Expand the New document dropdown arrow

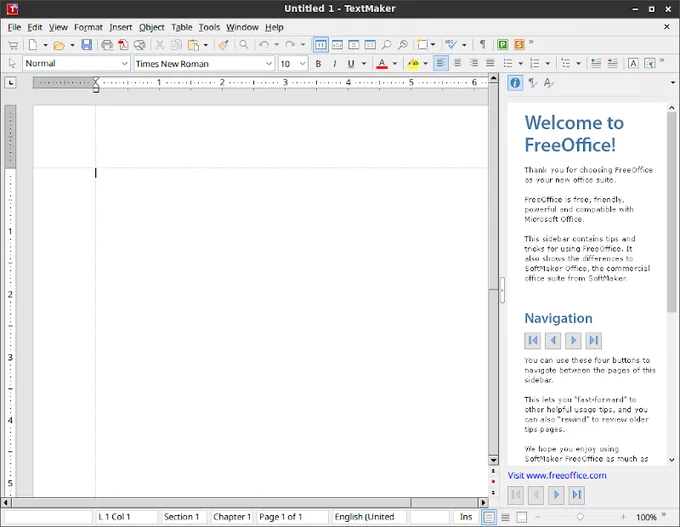point(45,45)
